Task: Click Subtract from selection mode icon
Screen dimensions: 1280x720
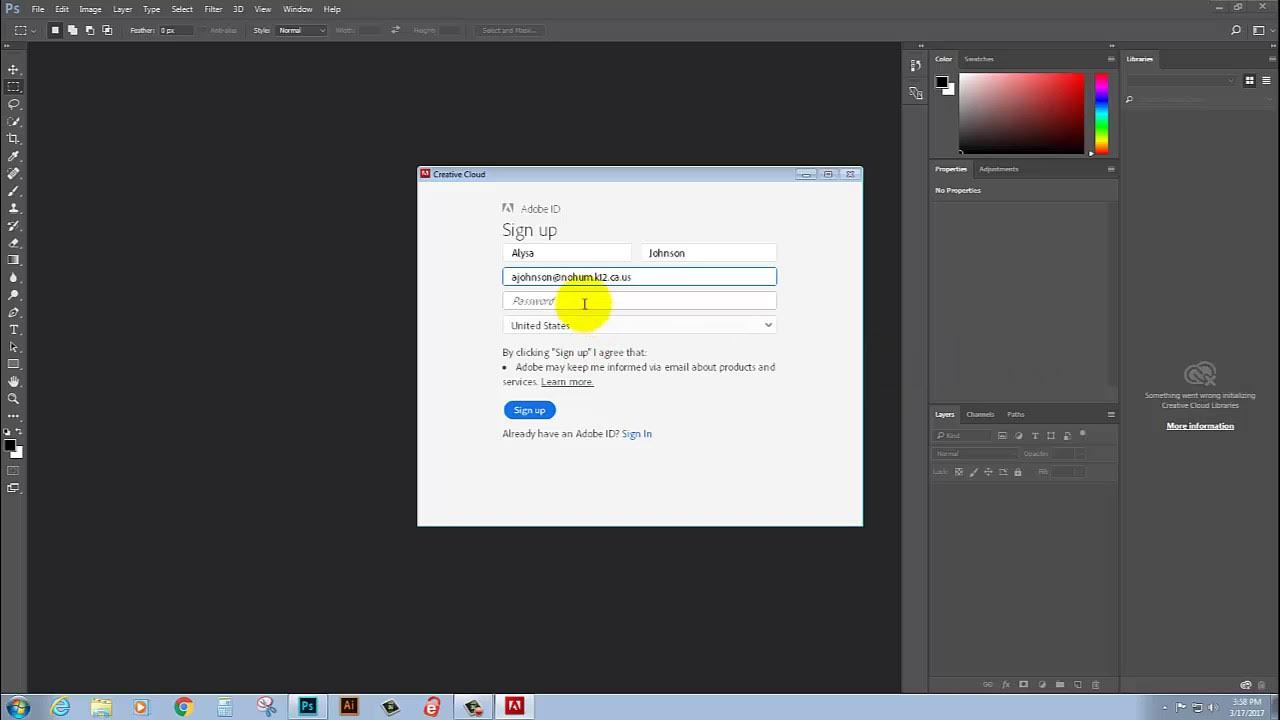Action: pyautogui.click(x=90, y=30)
